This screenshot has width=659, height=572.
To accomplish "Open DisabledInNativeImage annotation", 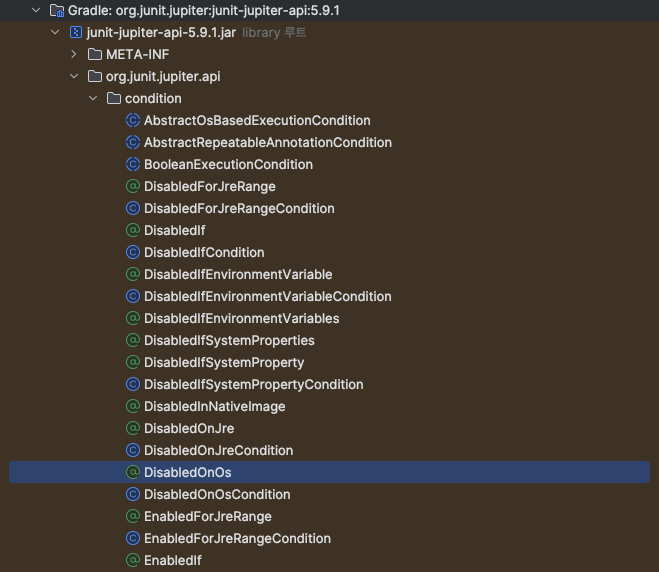I will pyautogui.click(x=215, y=406).
